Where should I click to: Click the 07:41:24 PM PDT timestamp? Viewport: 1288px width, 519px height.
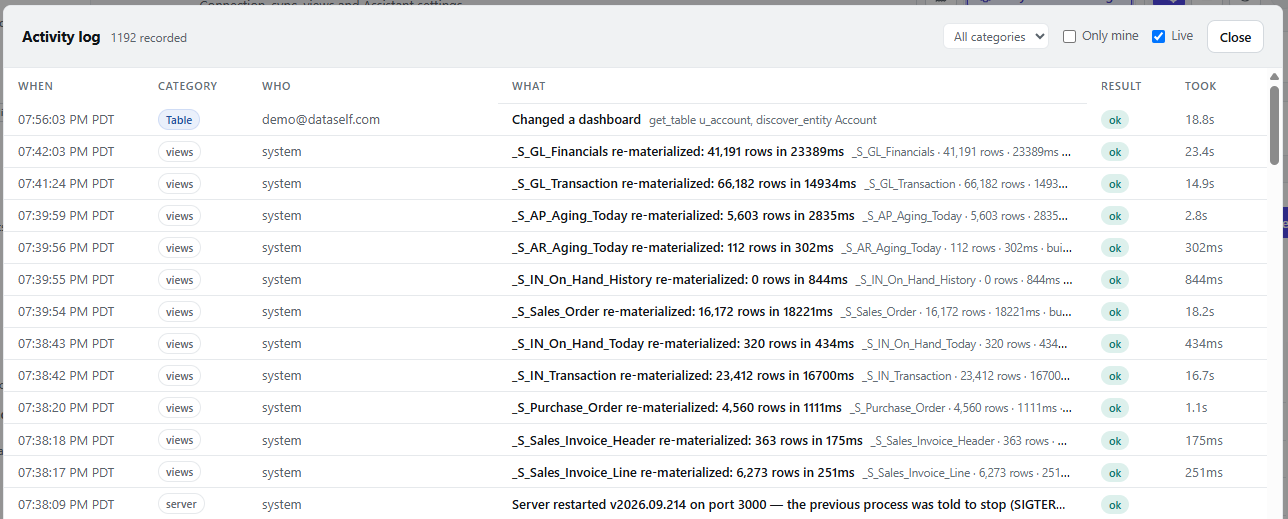[x=66, y=184]
